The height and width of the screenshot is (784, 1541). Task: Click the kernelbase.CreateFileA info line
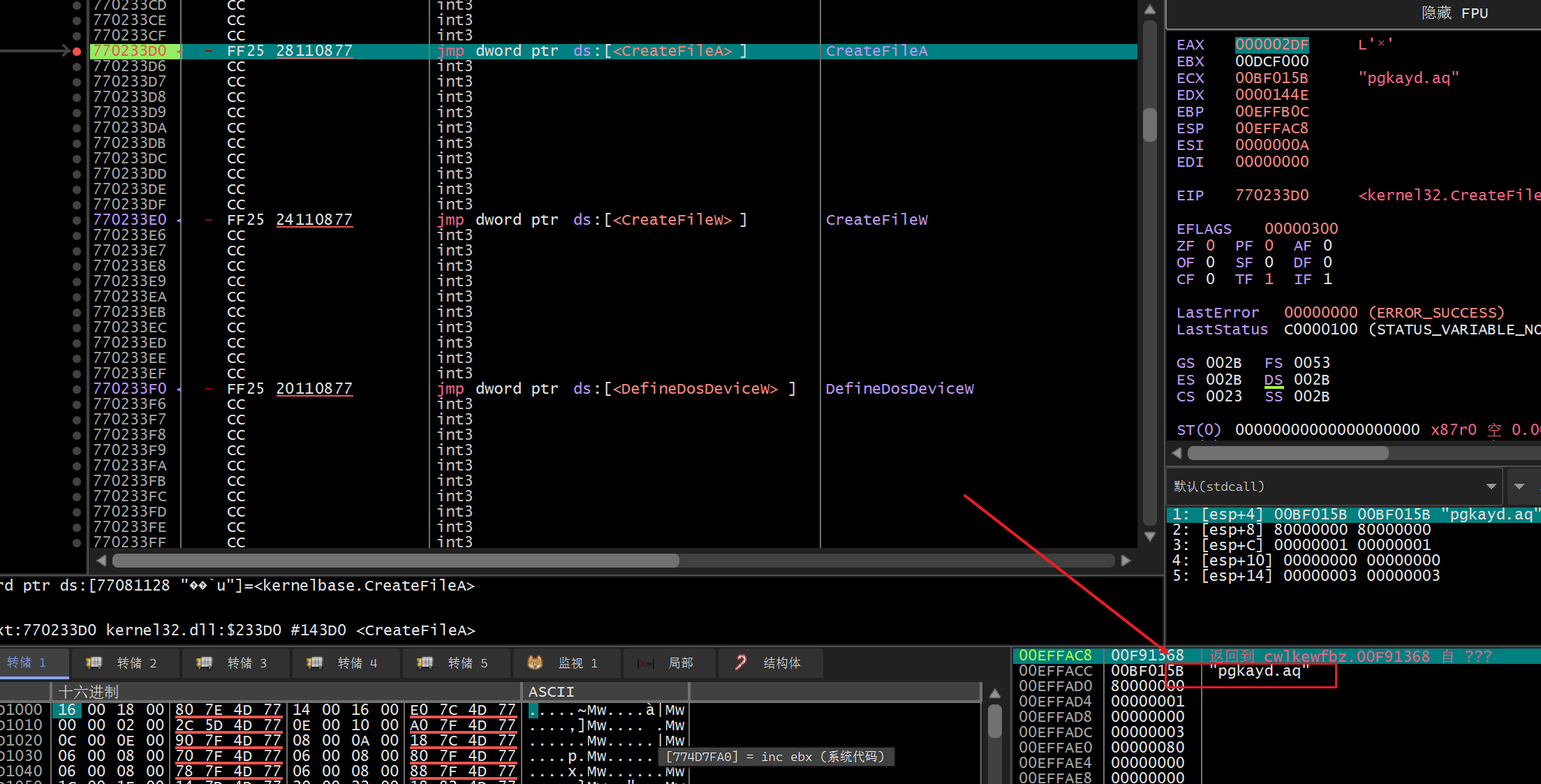coord(237,586)
